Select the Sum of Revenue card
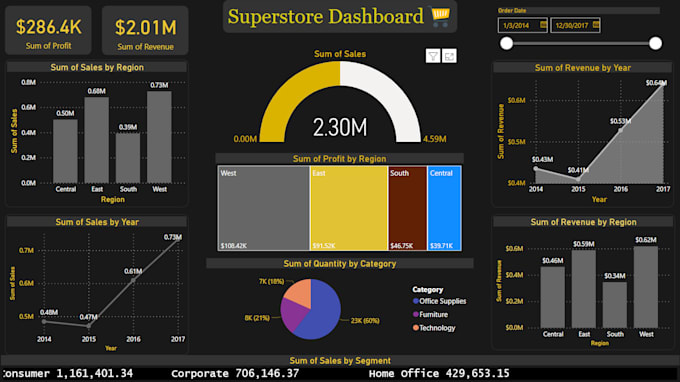This screenshot has width=680, height=382. [x=145, y=30]
